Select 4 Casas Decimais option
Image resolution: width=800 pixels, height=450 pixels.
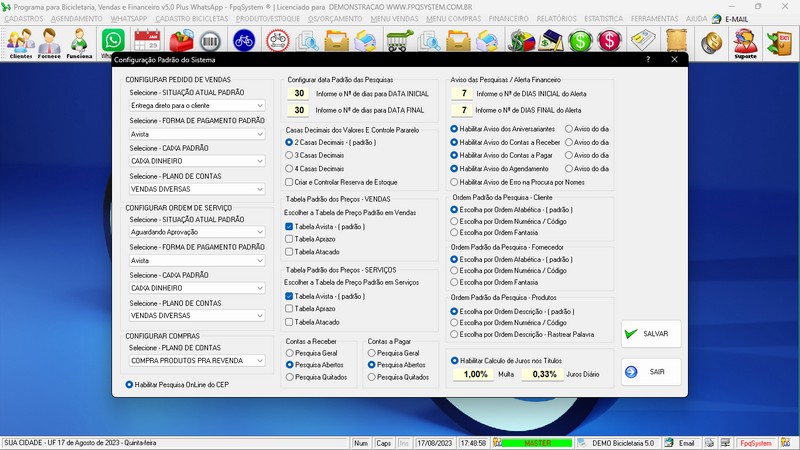point(315,168)
